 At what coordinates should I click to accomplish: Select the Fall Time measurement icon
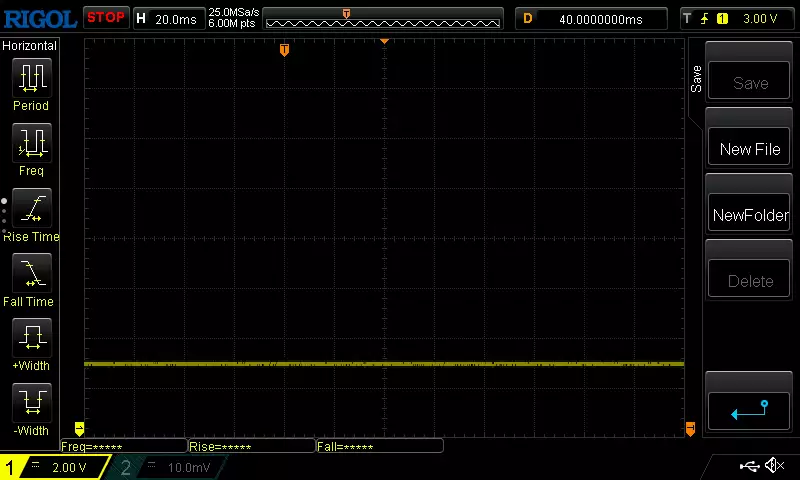[x=32, y=272]
